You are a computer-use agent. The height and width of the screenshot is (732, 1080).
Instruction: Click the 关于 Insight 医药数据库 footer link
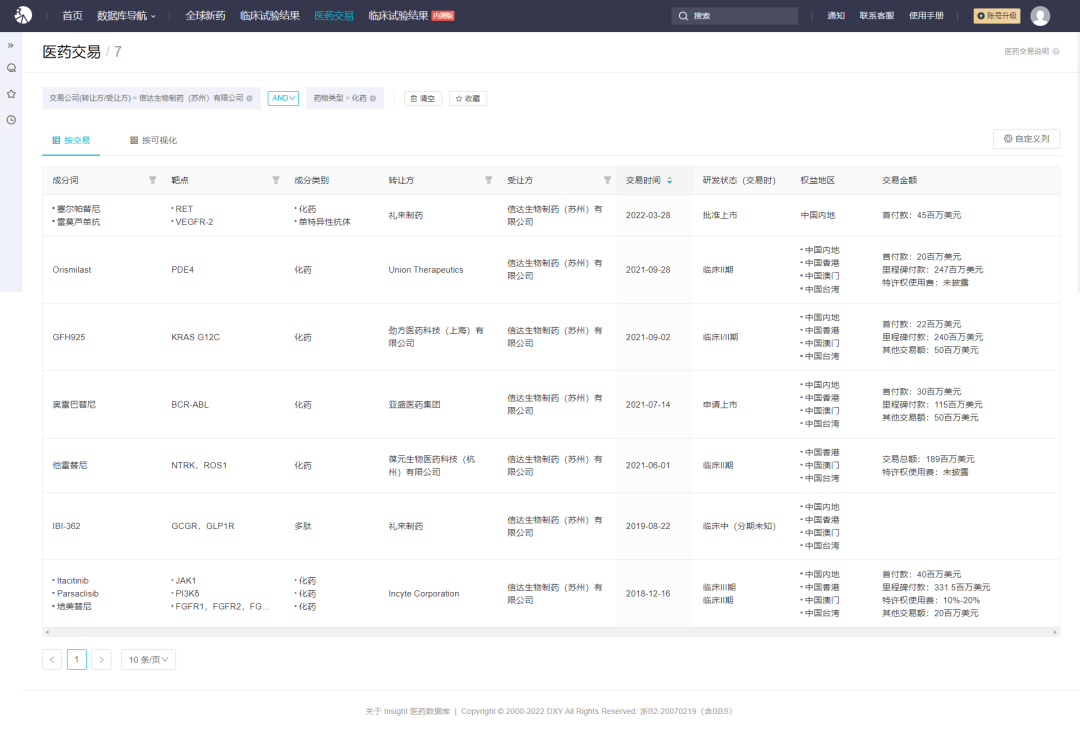tap(408, 711)
